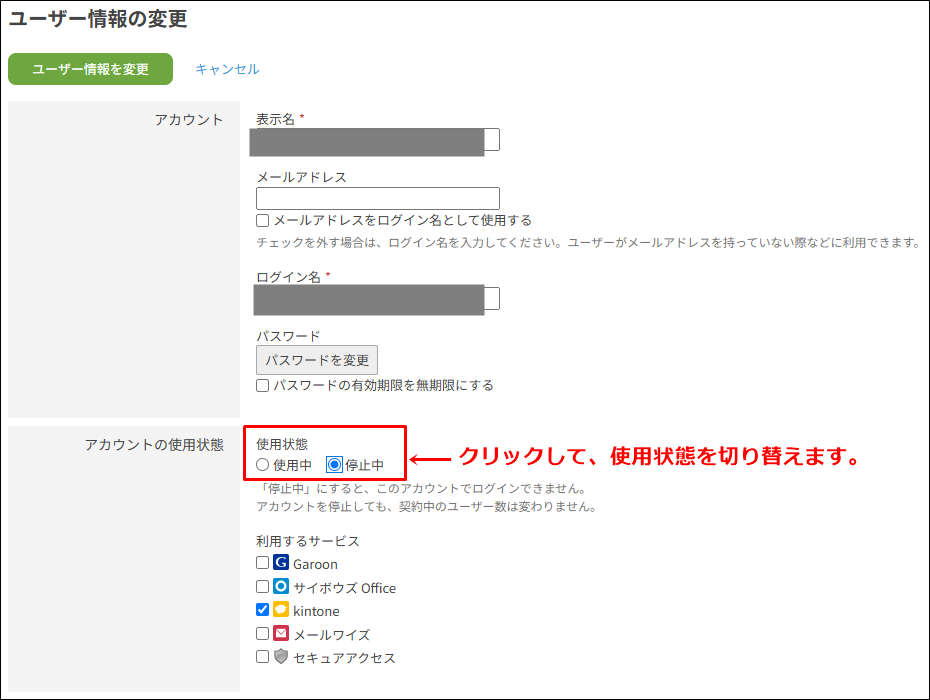Check the サイボウズ Office checkbox
Viewport: 930px width, 700px height.
tap(263, 587)
